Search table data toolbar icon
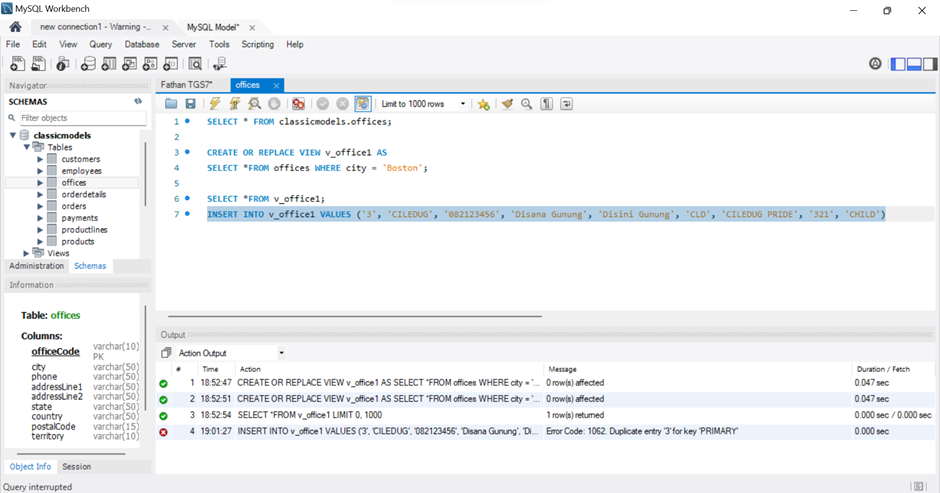Image resolution: width=940 pixels, height=493 pixels. (195, 64)
